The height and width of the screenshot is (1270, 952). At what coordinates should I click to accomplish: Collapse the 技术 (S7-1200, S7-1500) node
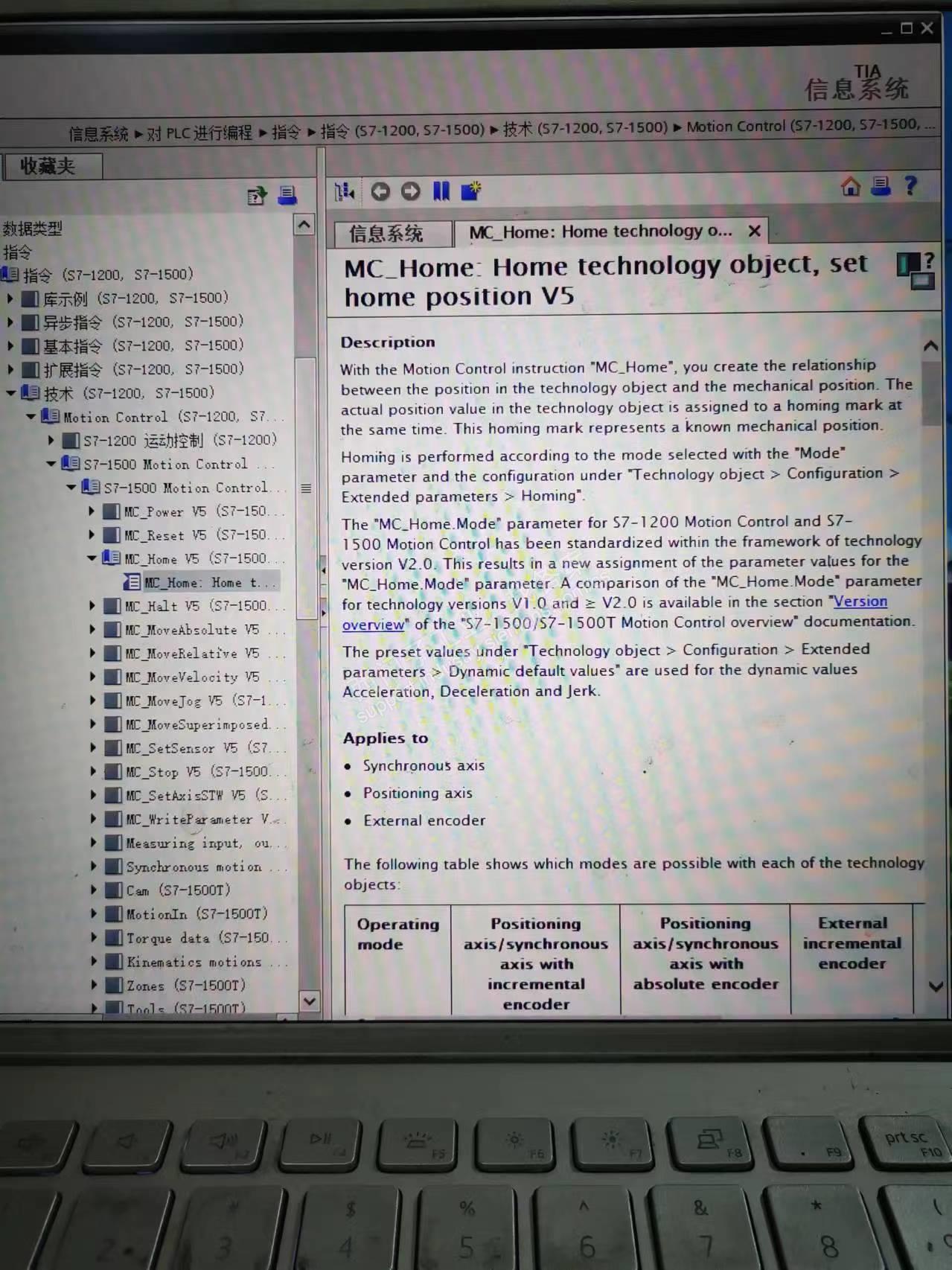11,393
